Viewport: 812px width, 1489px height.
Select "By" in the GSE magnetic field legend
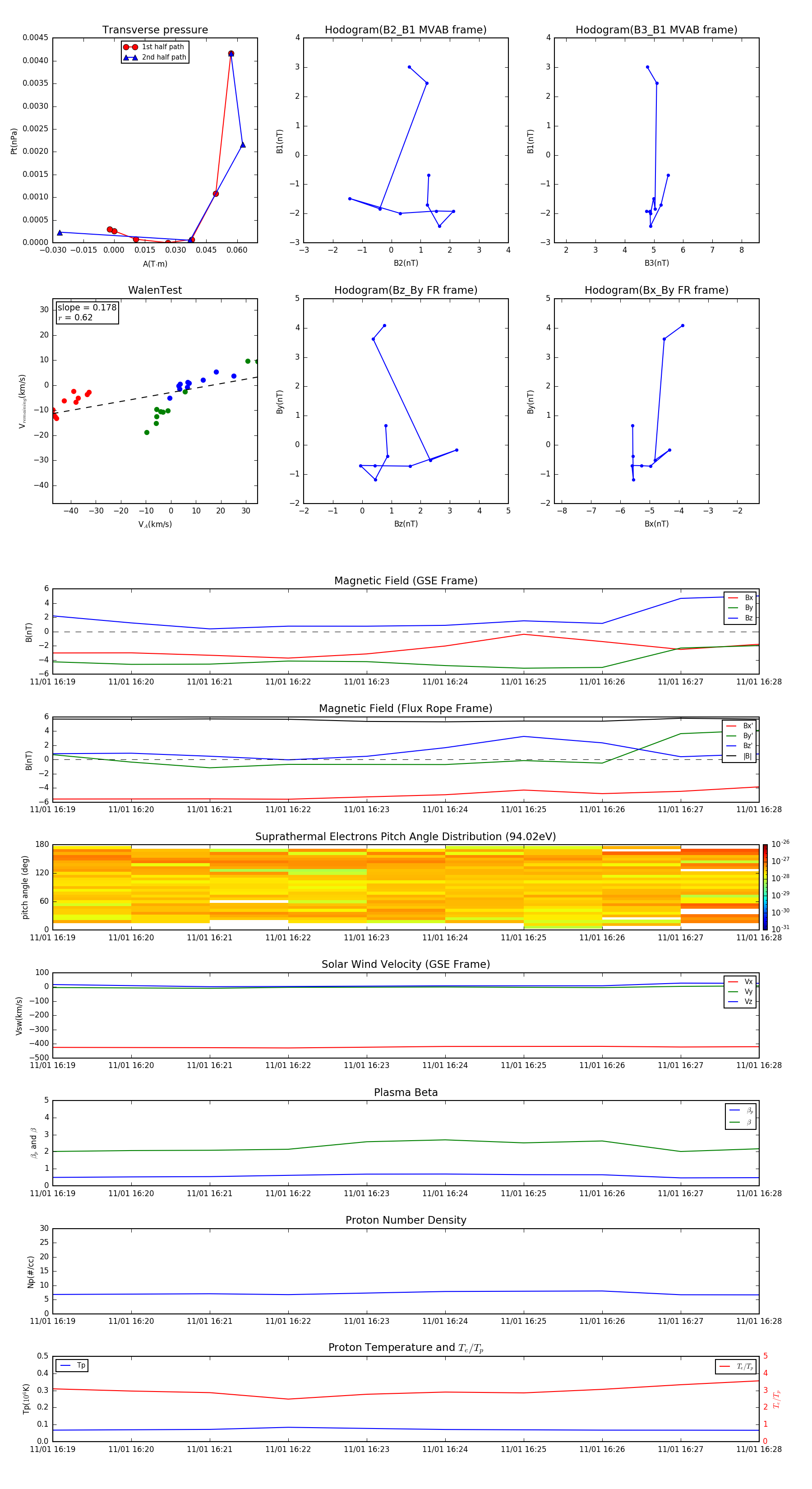coord(741,607)
